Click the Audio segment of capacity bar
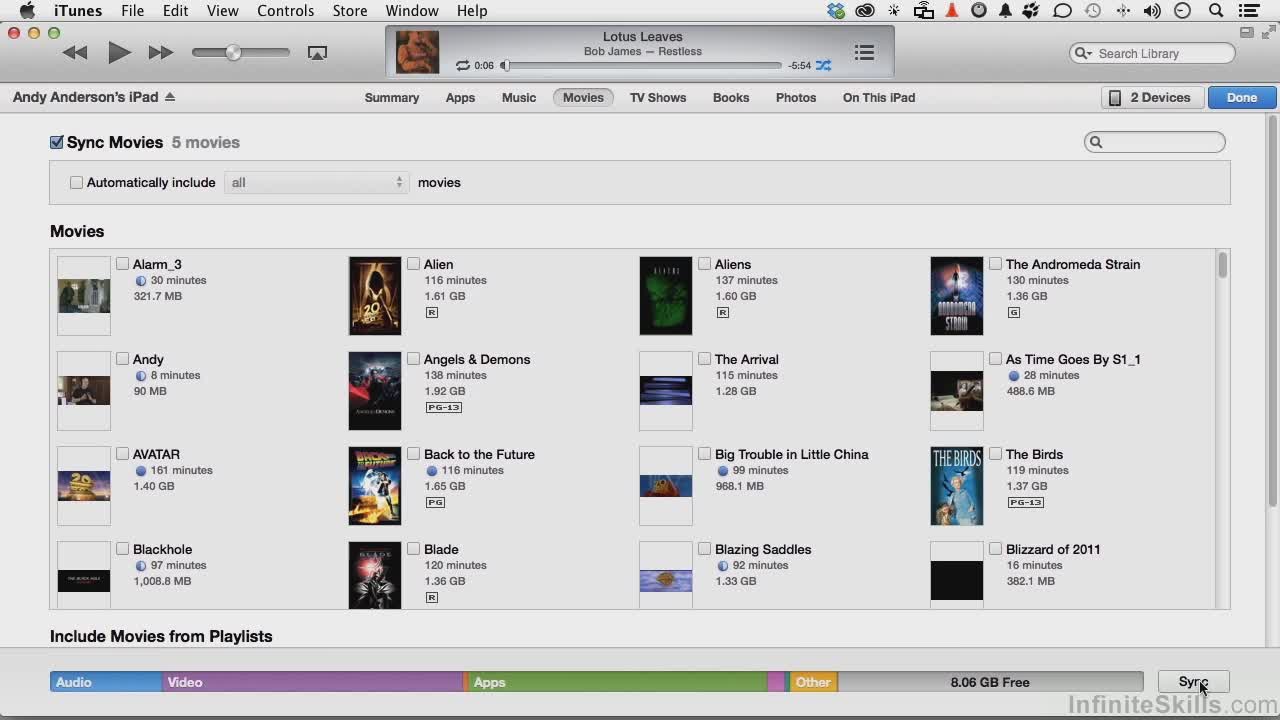Screen dimensions: 1280x720 pos(106,682)
